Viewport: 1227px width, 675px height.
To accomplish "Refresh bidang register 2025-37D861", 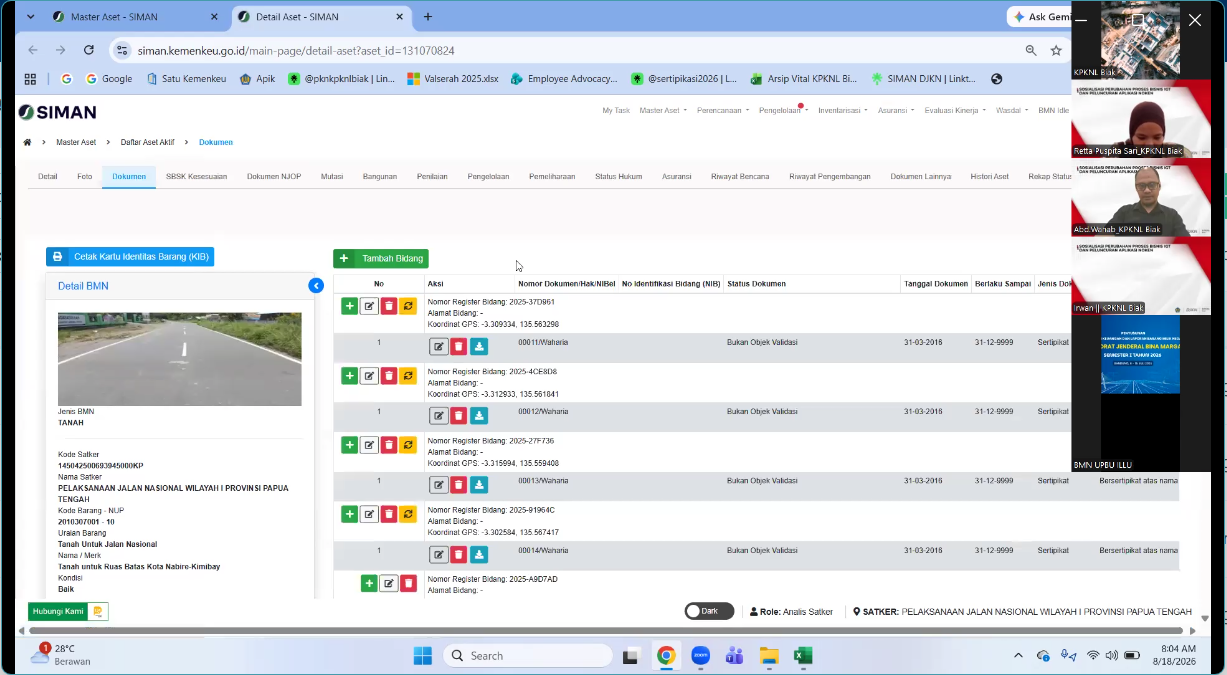I will (x=408, y=306).
